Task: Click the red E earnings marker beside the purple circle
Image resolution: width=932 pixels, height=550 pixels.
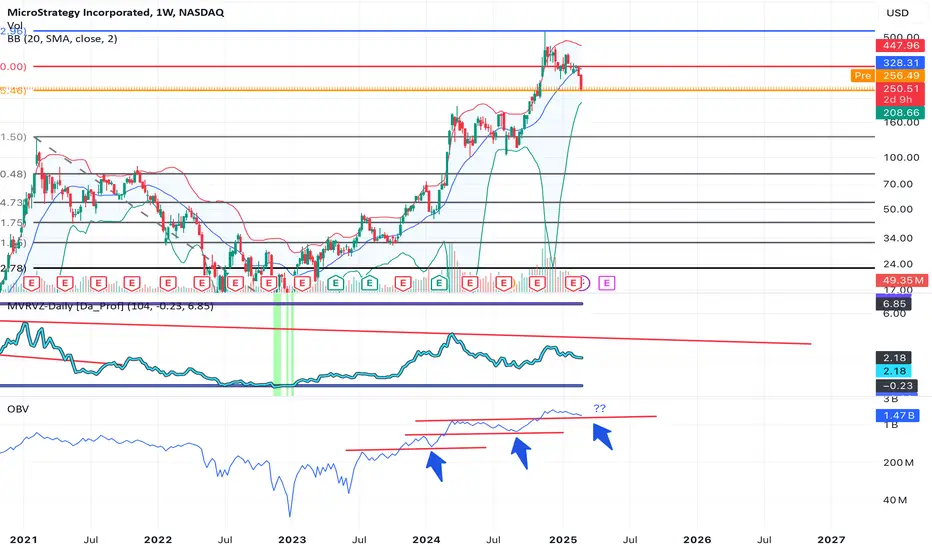Action: [x=574, y=283]
